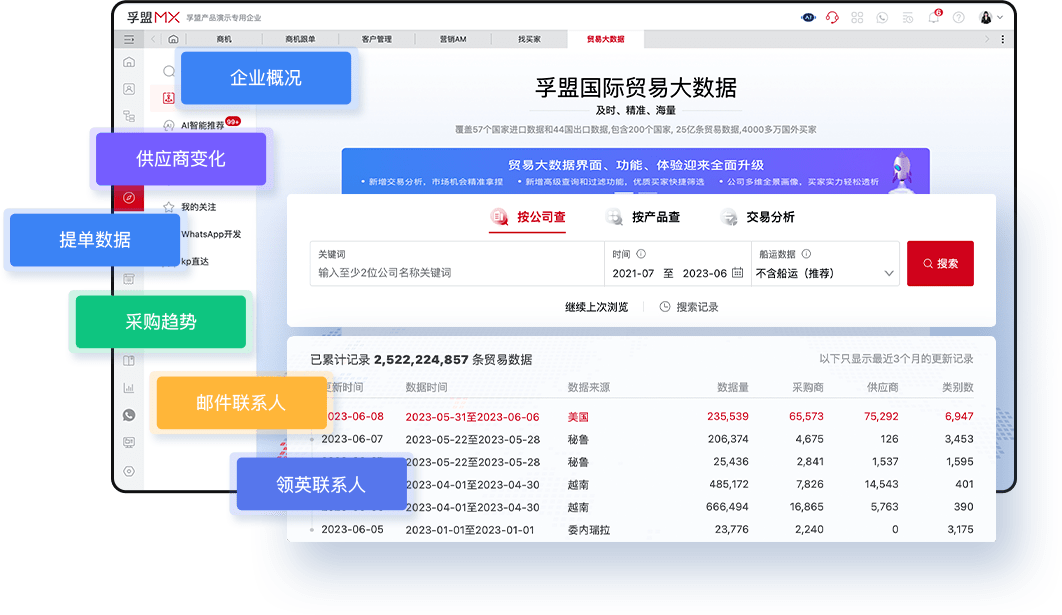Image resolution: width=1062 pixels, height=615 pixels.
Task: Open the help question mark icon
Action: tap(959, 17)
